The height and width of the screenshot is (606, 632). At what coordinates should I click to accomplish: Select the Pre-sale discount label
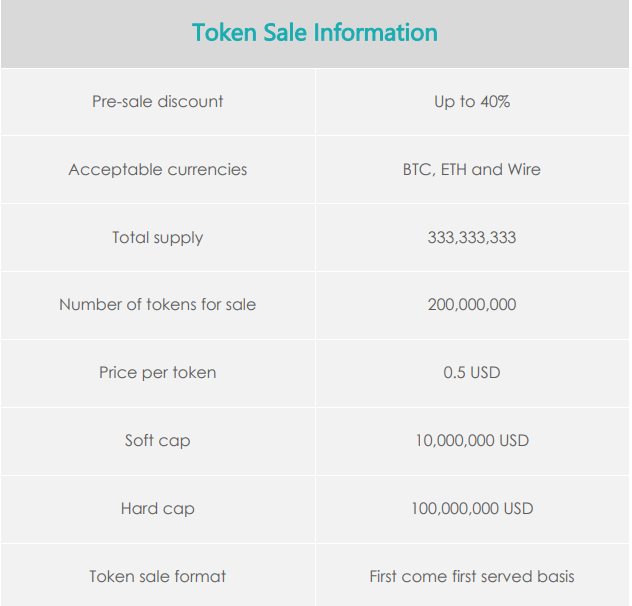158,102
